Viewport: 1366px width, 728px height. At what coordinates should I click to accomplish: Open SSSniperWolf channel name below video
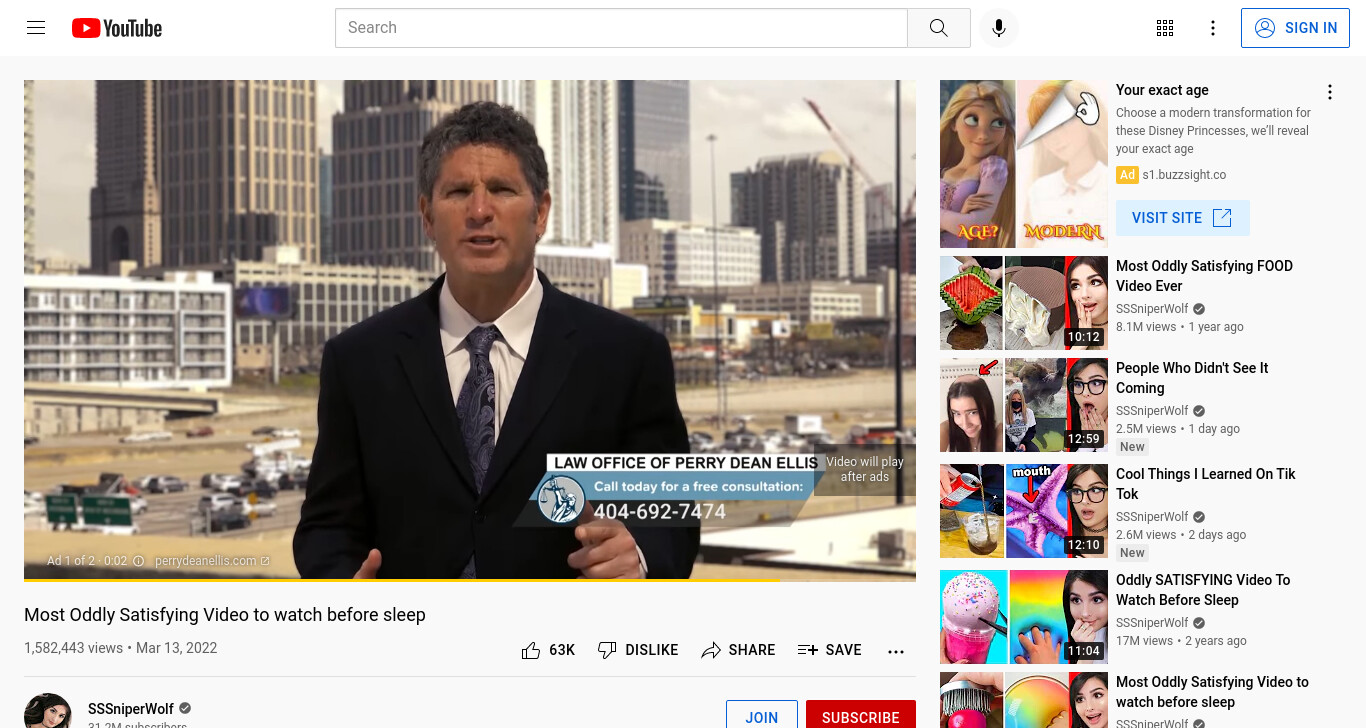pos(131,709)
